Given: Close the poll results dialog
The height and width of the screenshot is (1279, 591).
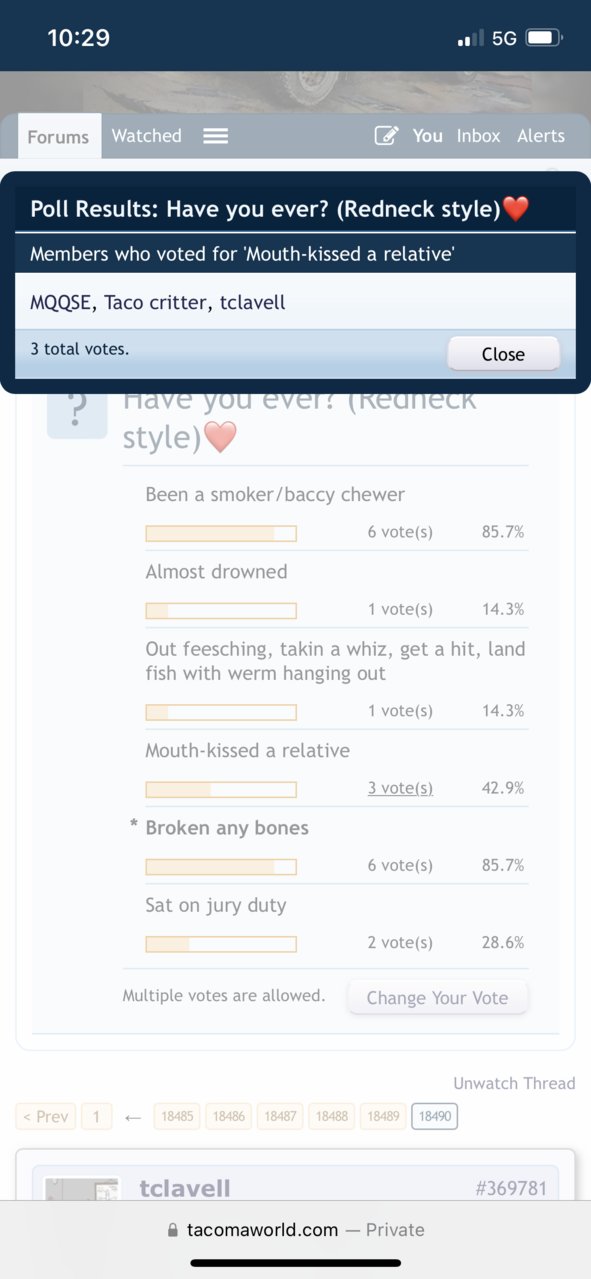Looking at the screenshot, I should point(503,354).
